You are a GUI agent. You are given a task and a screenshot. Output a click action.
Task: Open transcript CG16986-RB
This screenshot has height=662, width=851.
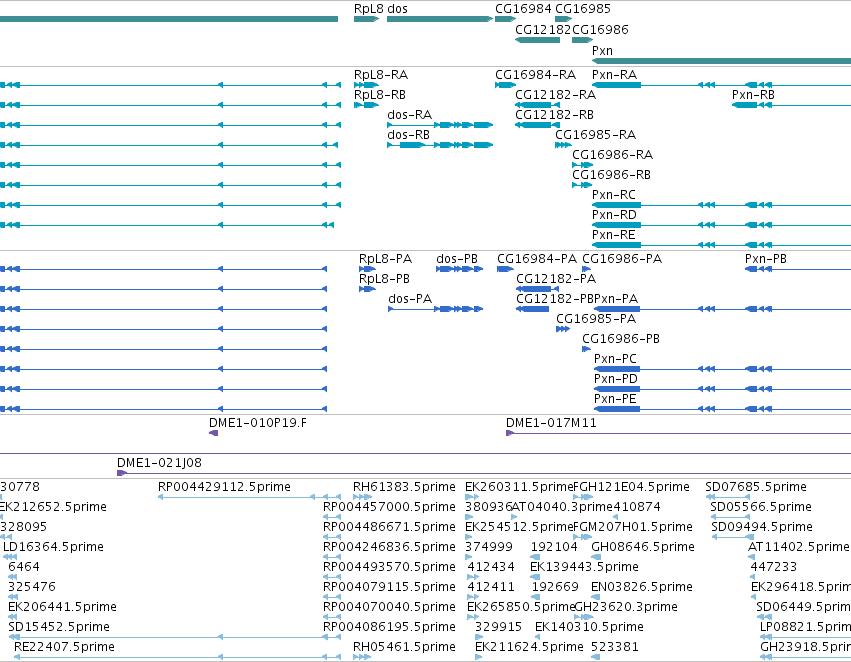pyautogui.click(x=612, y=175)
